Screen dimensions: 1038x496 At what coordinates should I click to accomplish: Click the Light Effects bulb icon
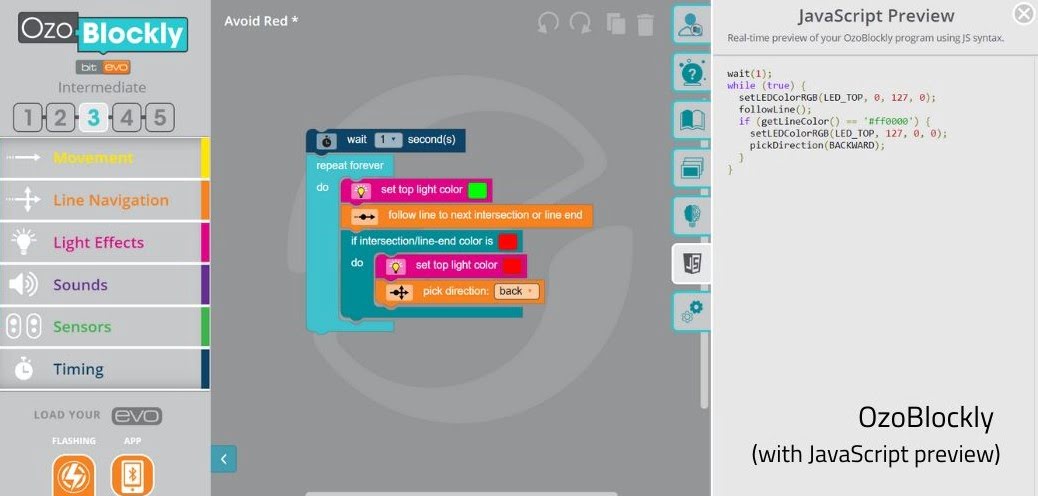point(23,242)
